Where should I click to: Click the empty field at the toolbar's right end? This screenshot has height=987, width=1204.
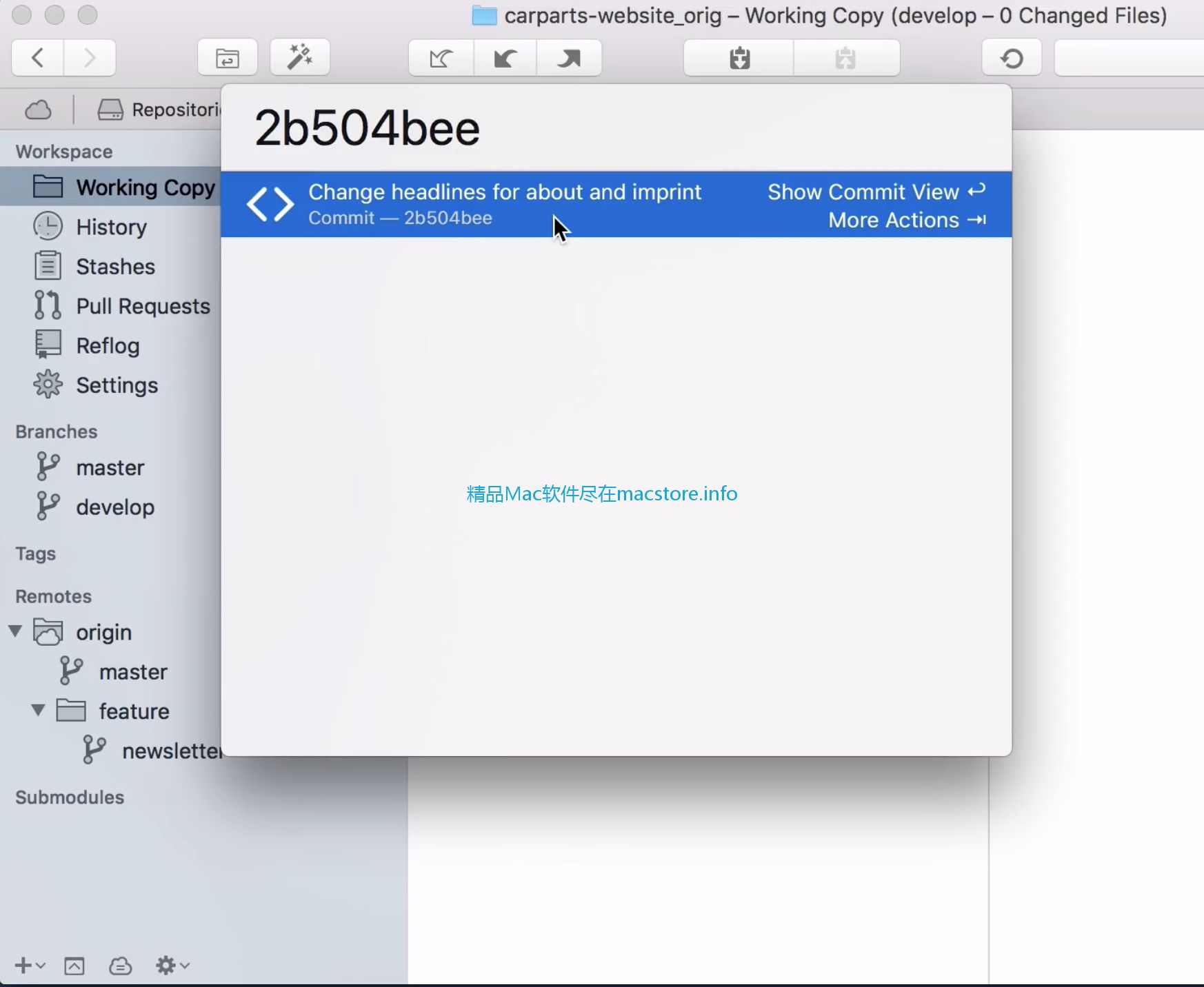[1129, 58]
